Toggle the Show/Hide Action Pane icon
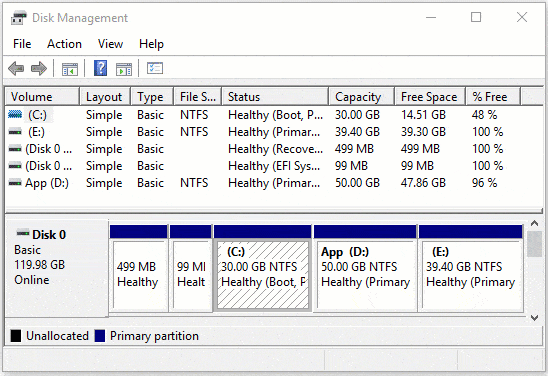This screenshot has width=548, height=376. [124, 69]
